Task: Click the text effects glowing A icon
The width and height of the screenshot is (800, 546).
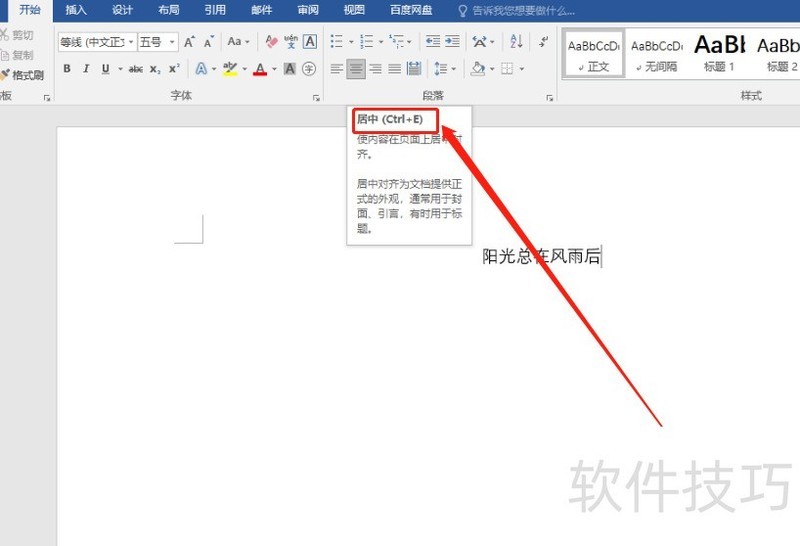Action: point(202,68)
